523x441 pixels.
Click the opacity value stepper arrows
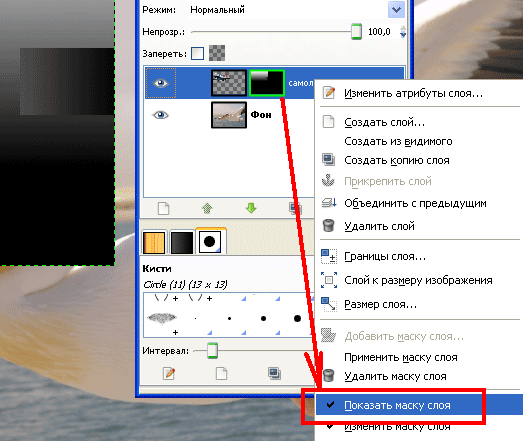coord(403,32)
